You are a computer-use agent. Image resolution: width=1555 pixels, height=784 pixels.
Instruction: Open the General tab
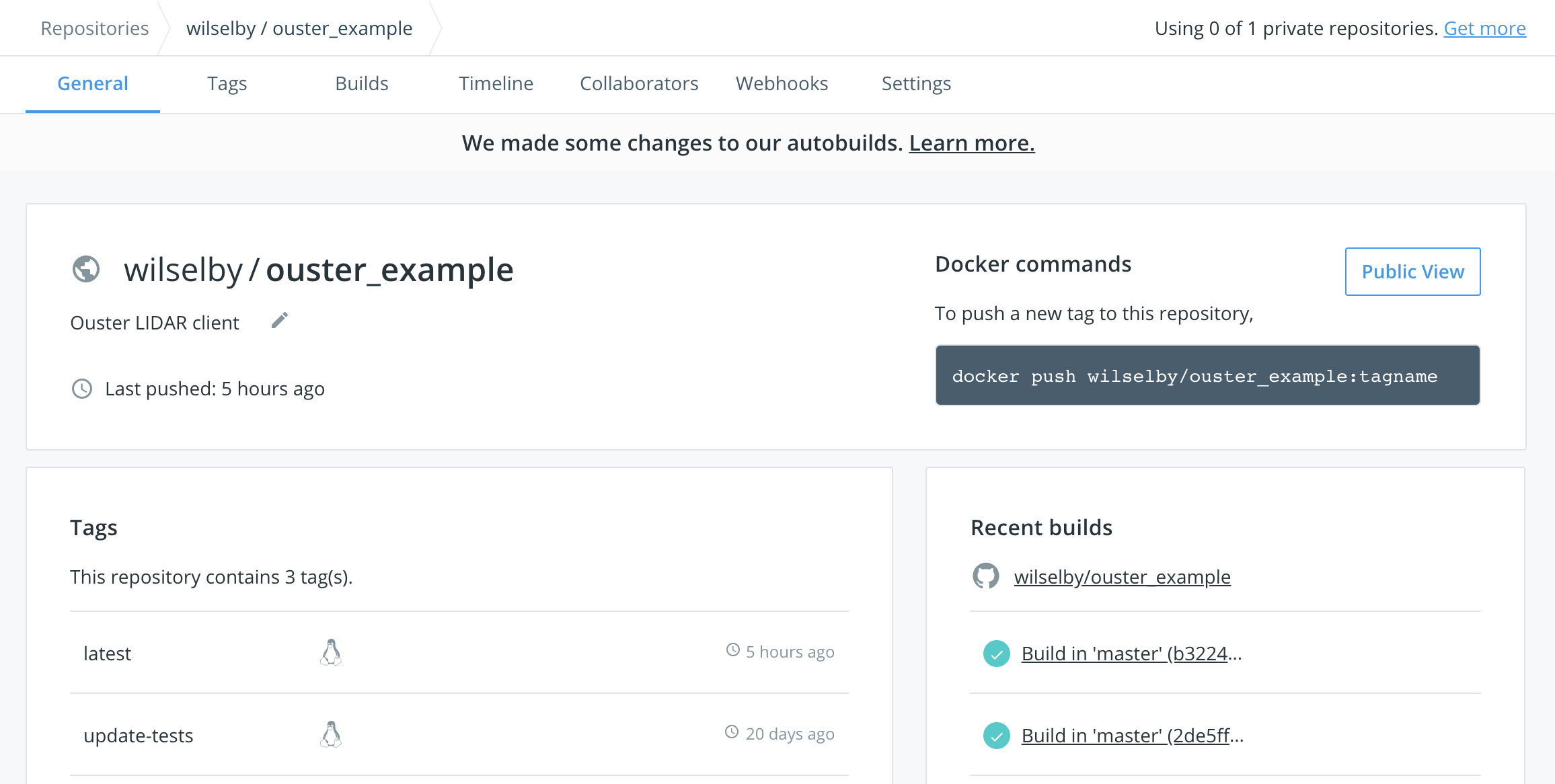[93, 83]
